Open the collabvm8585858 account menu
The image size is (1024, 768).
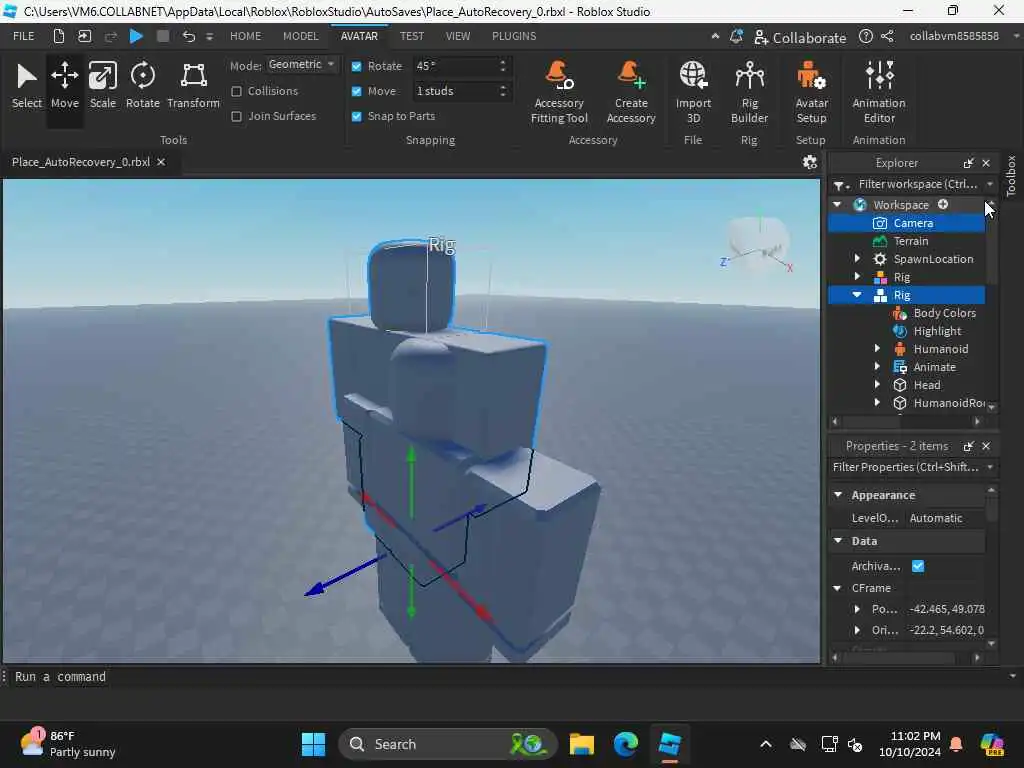954,36
